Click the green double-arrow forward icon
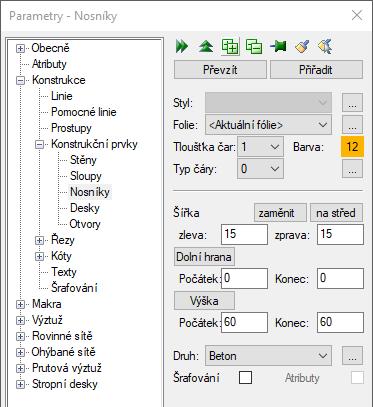This screenshot has height=407, width=373. (182, 46)
